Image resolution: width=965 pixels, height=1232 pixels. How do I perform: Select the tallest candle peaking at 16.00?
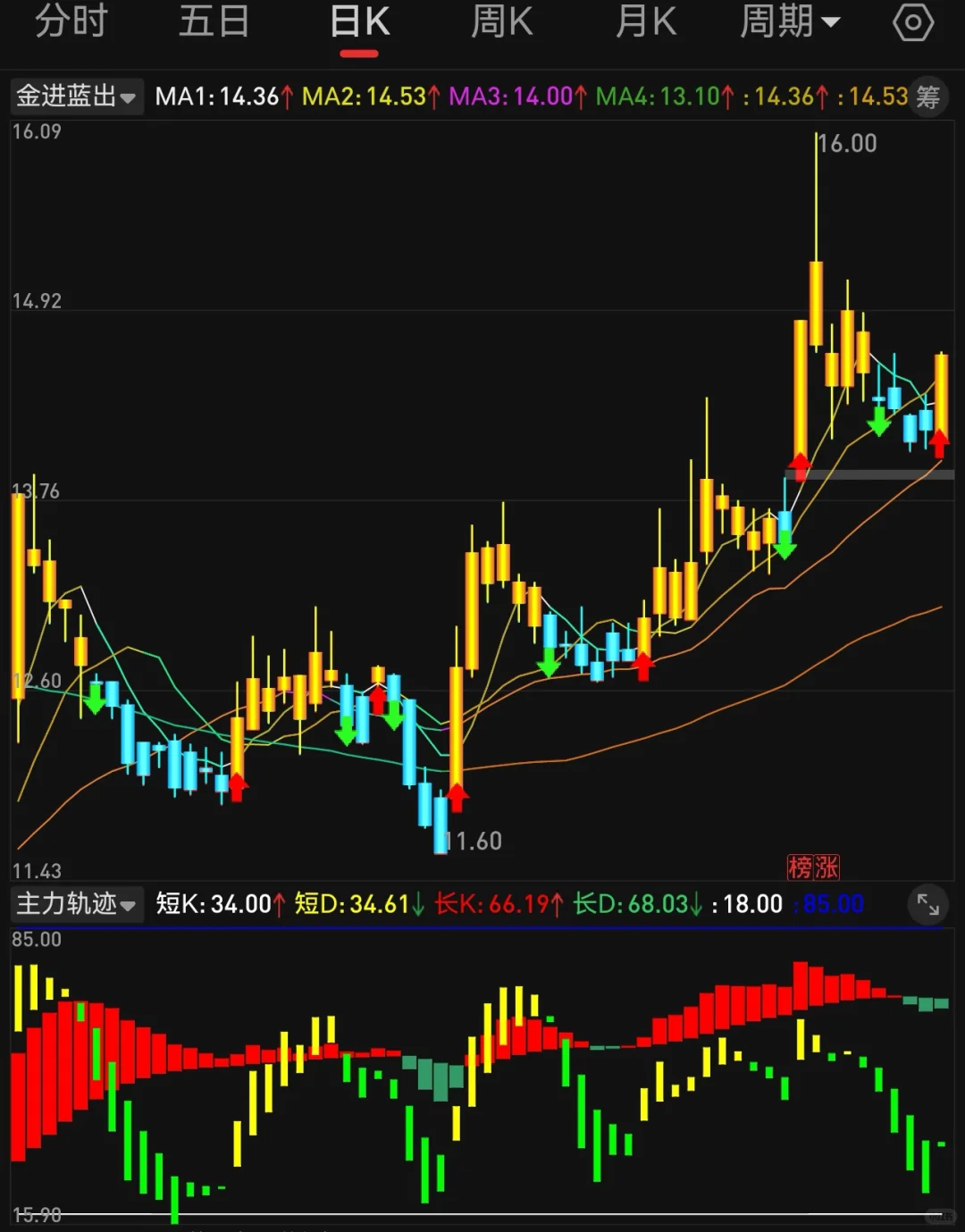click(x=816, y=304)
